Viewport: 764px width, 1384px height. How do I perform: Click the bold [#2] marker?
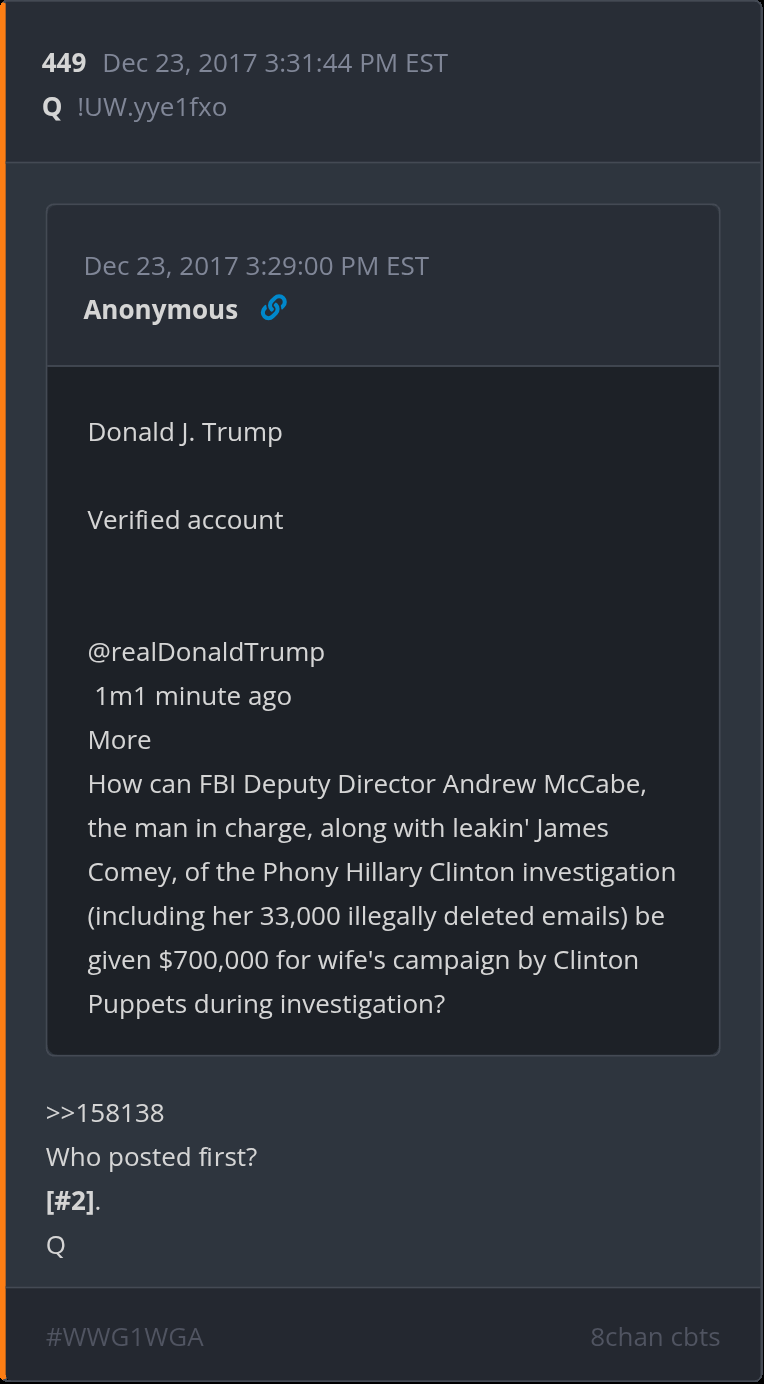pyautogui.click(x=70, y=1201)
